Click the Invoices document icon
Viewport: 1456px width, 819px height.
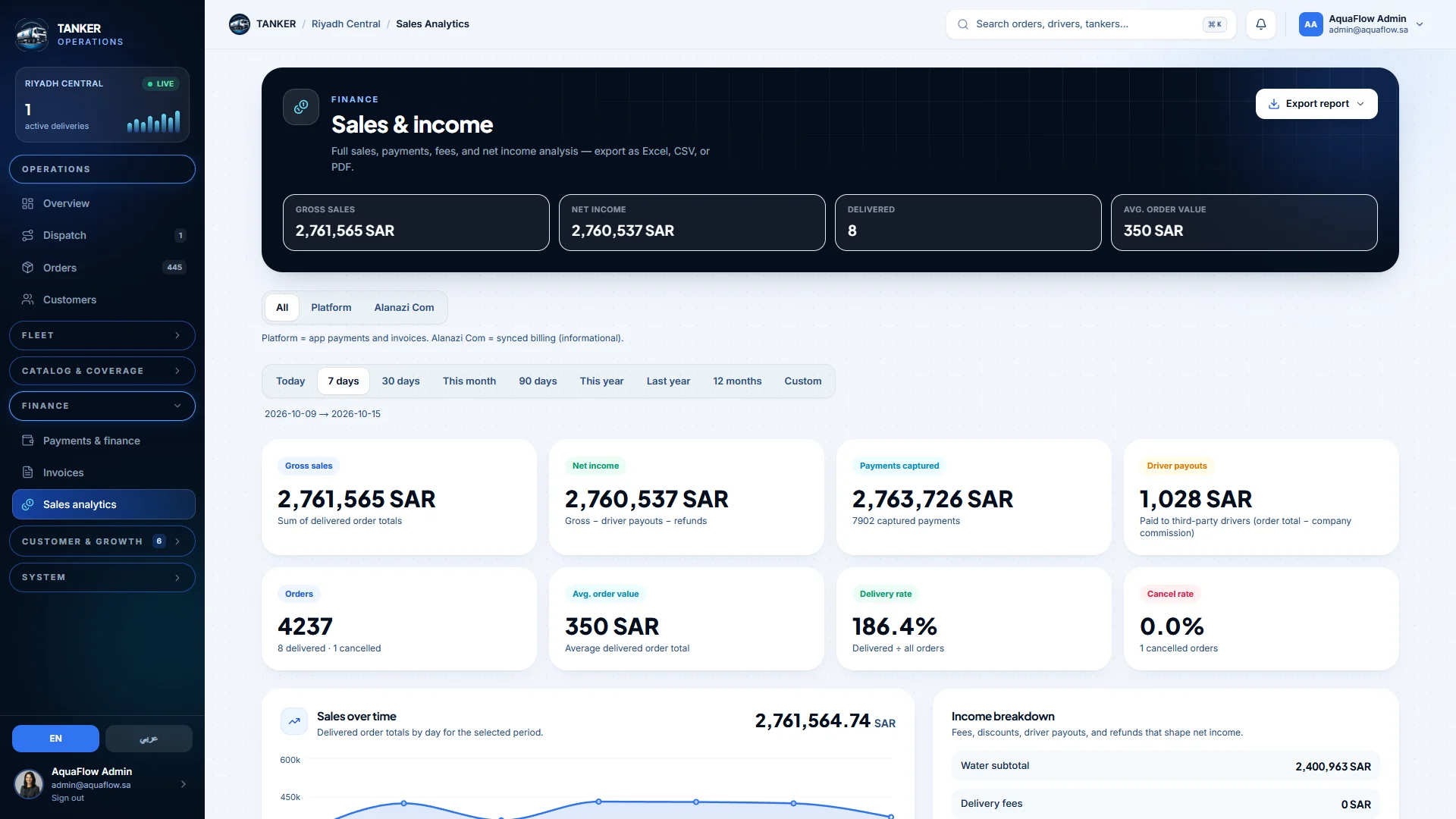[28, 472]
